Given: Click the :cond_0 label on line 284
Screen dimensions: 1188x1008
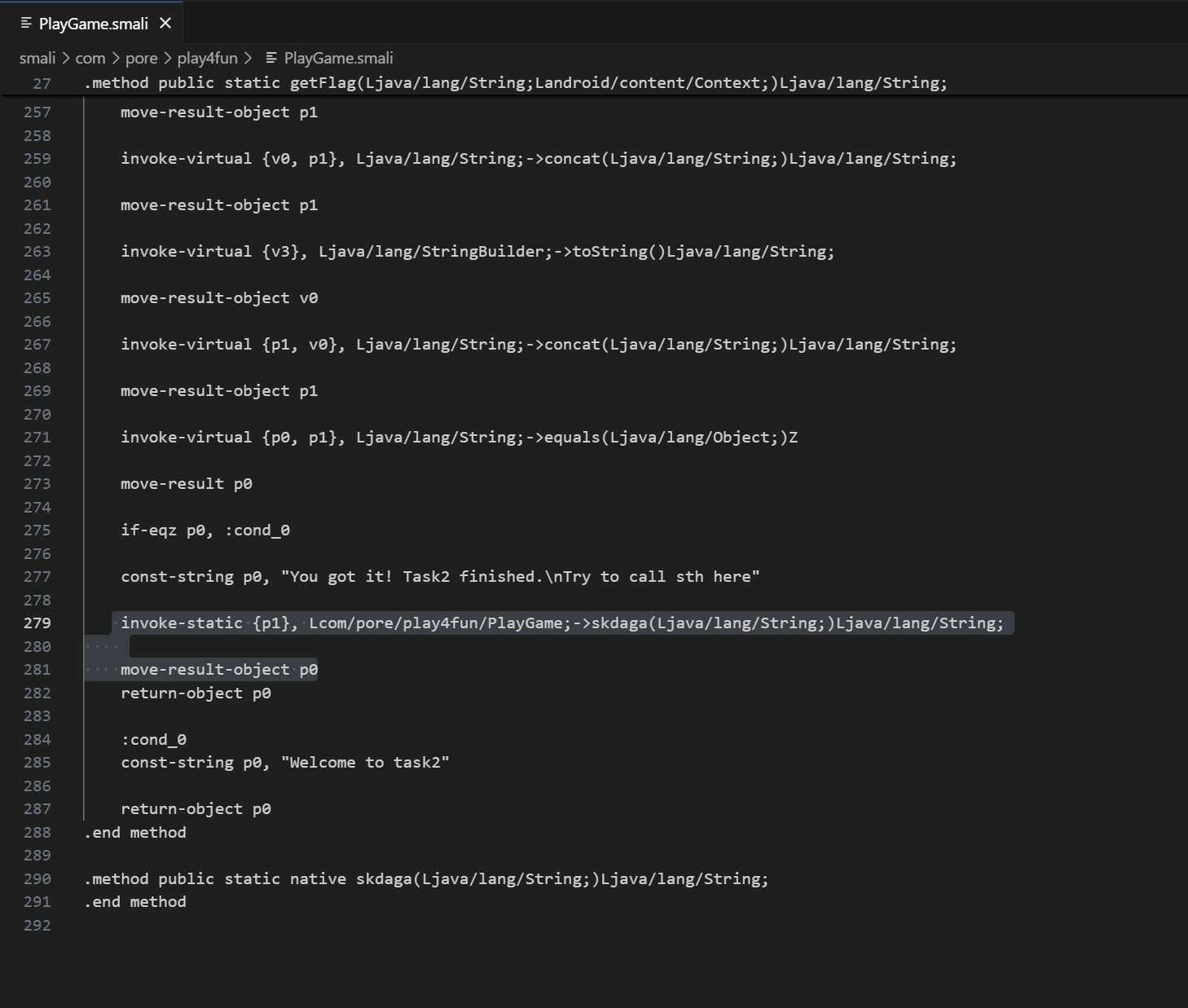Looking at the screenshot, I should [154, 740].
